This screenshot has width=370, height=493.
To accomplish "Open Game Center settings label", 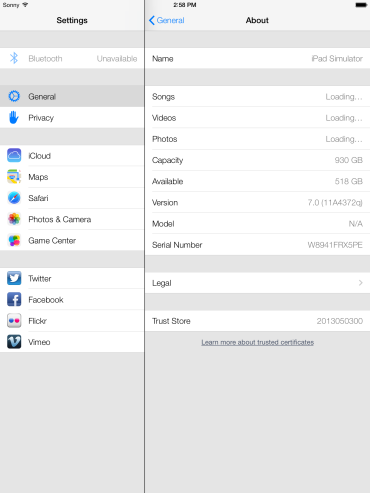I will pos(52,240).
